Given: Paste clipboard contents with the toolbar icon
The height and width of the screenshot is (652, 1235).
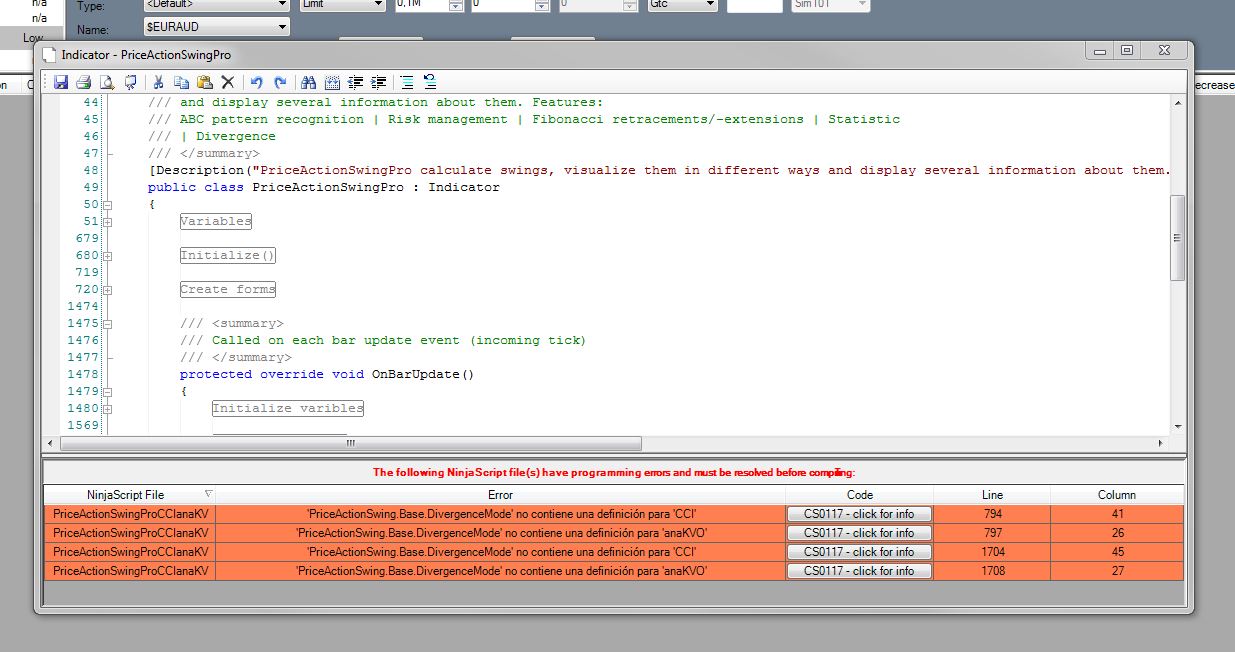Looking at the screenshot, I should (204, 82).
